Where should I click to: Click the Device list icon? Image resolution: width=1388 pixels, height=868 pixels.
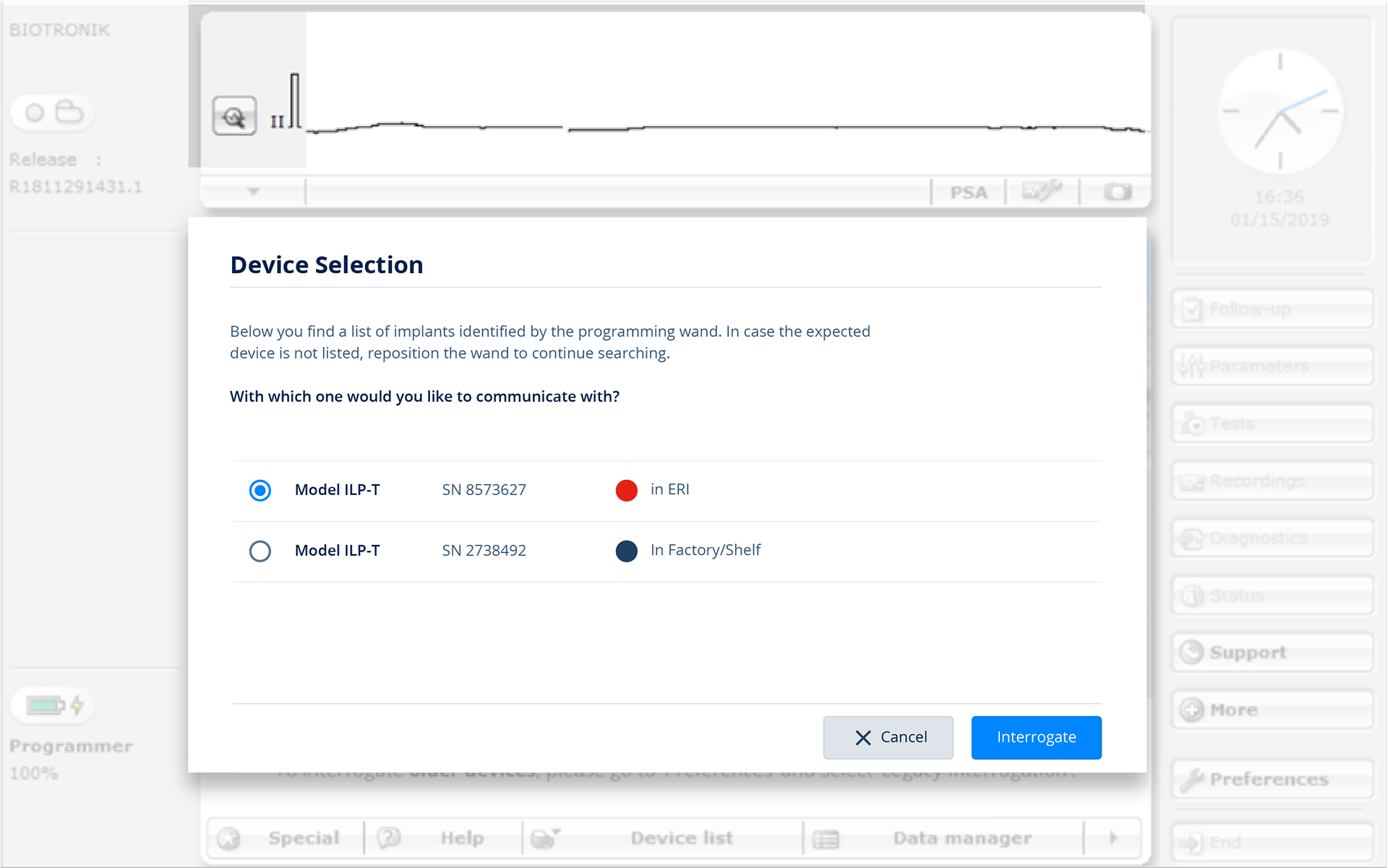[x=545, y=838]
